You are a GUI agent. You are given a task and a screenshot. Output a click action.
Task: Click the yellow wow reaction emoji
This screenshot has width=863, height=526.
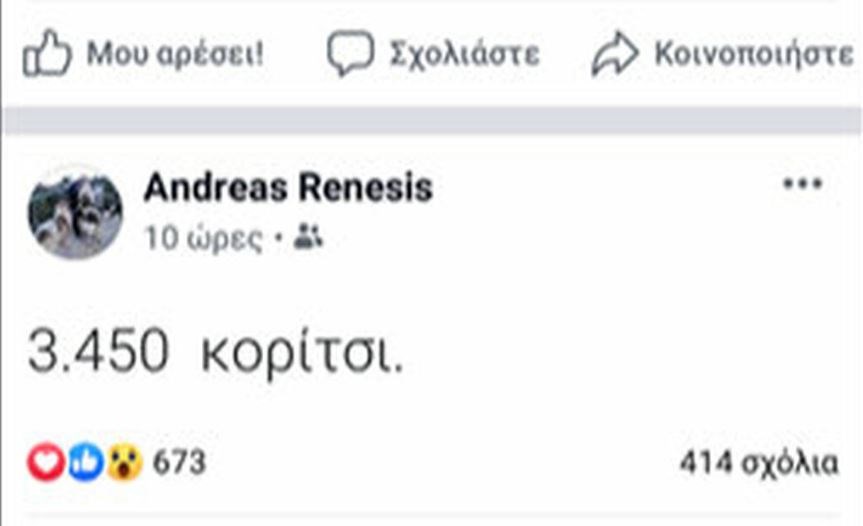[124, 462]
